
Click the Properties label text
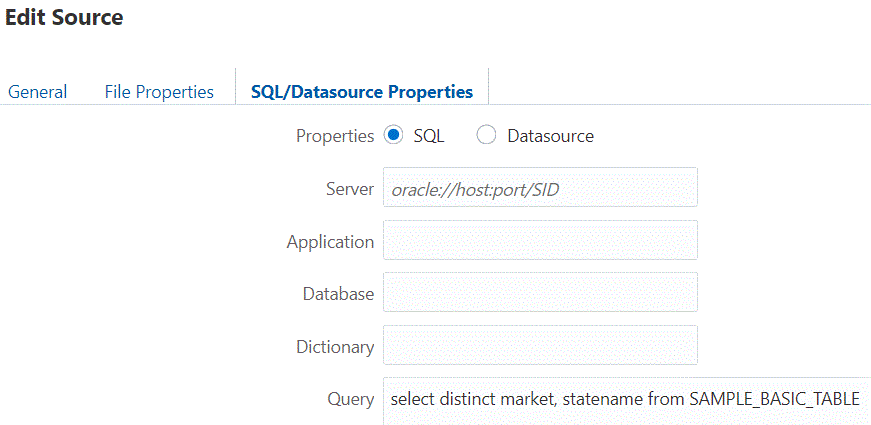(x=335, y=136)
